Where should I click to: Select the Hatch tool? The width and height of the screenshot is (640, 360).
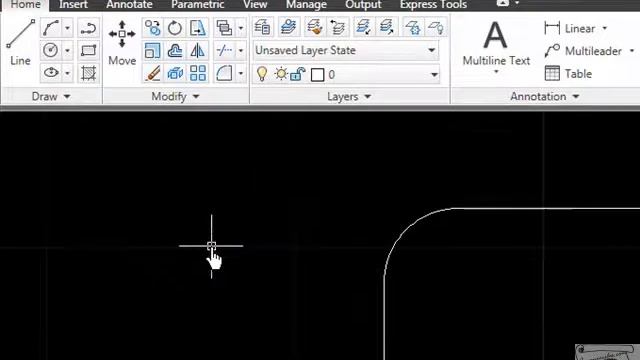pos(88,73)
